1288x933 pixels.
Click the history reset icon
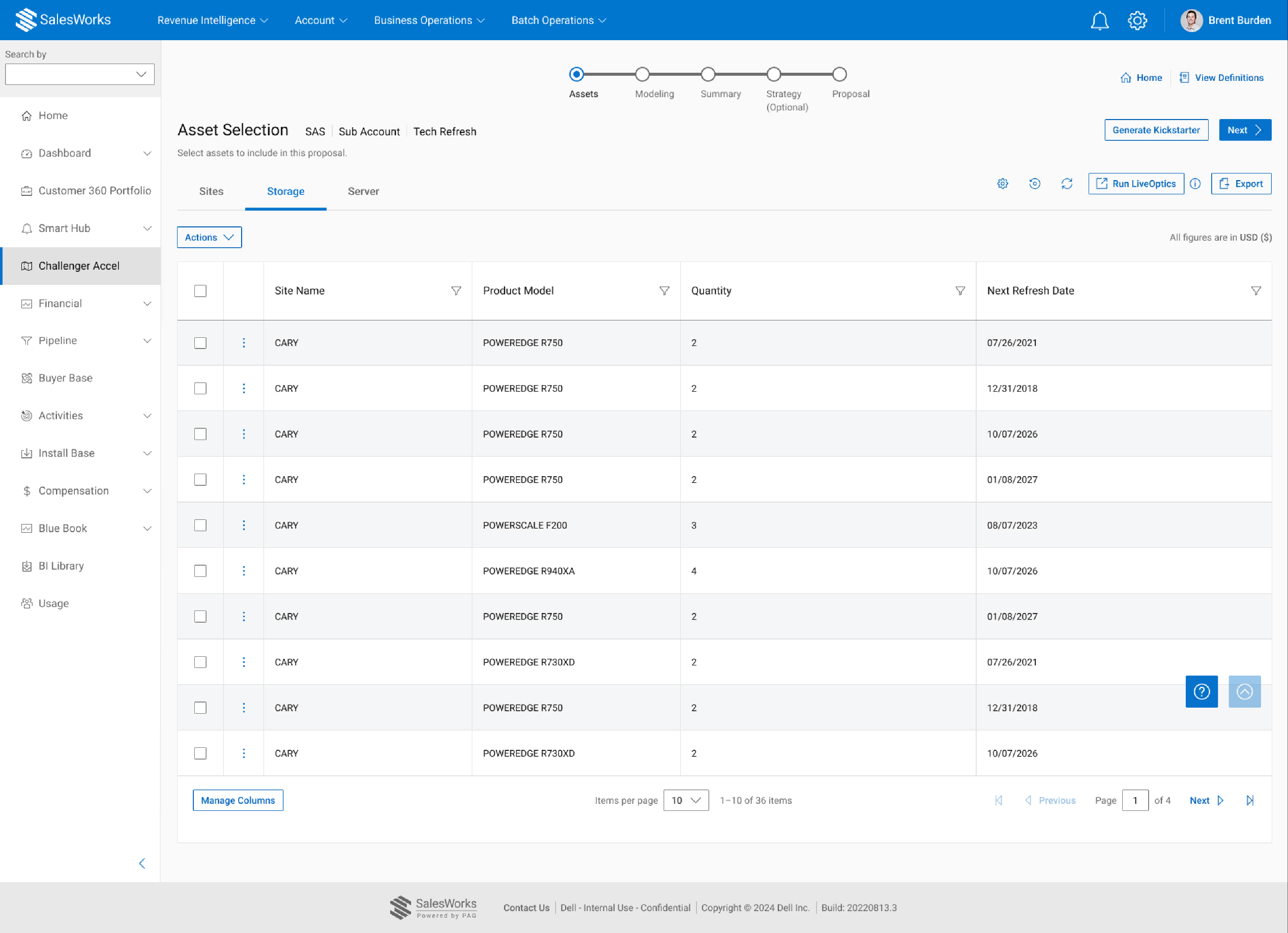point(1035,184)
